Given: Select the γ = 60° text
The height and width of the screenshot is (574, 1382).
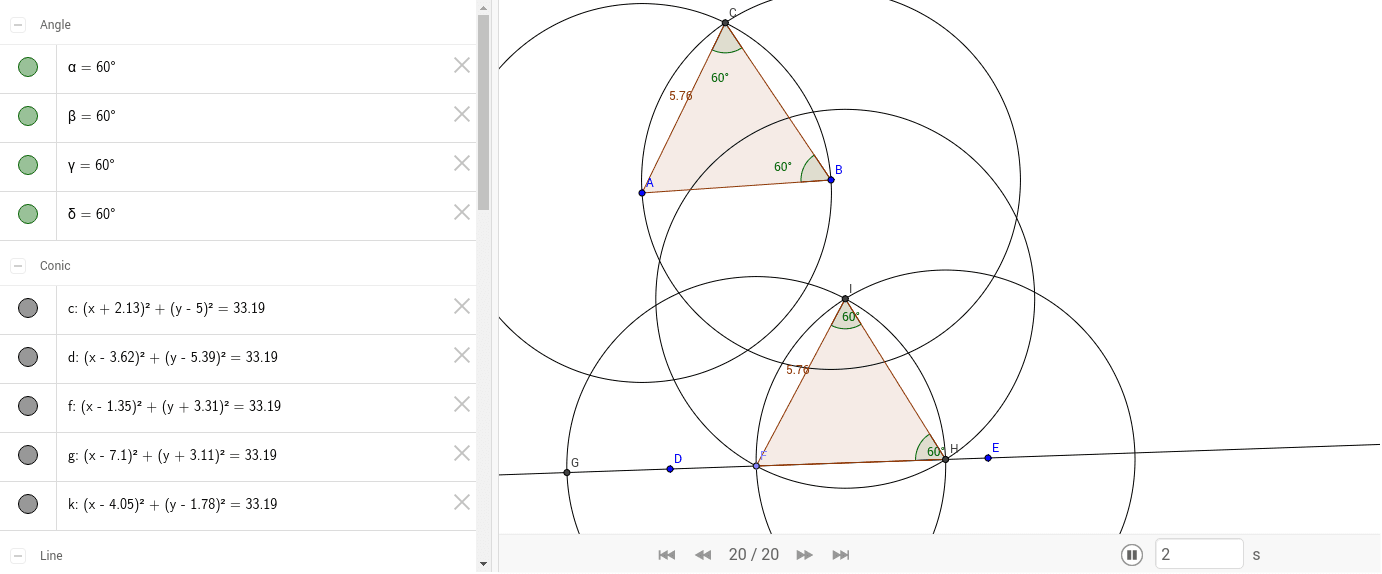Looking at the screenshot, I should pos(91,165).
